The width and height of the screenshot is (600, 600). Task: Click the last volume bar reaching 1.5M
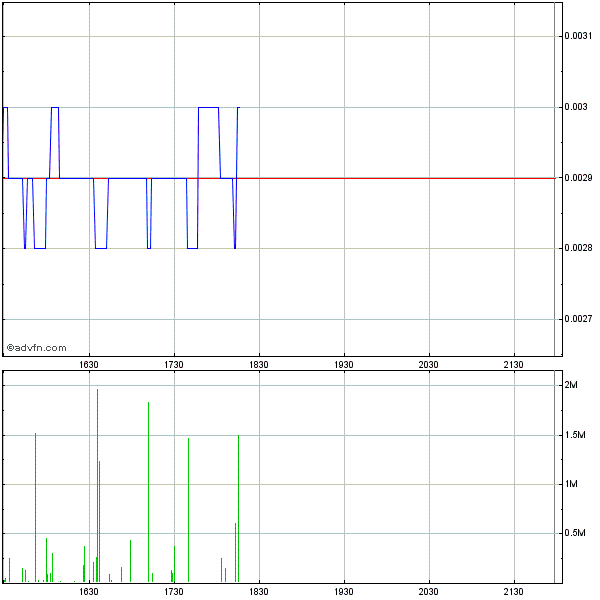click(238, 509)
